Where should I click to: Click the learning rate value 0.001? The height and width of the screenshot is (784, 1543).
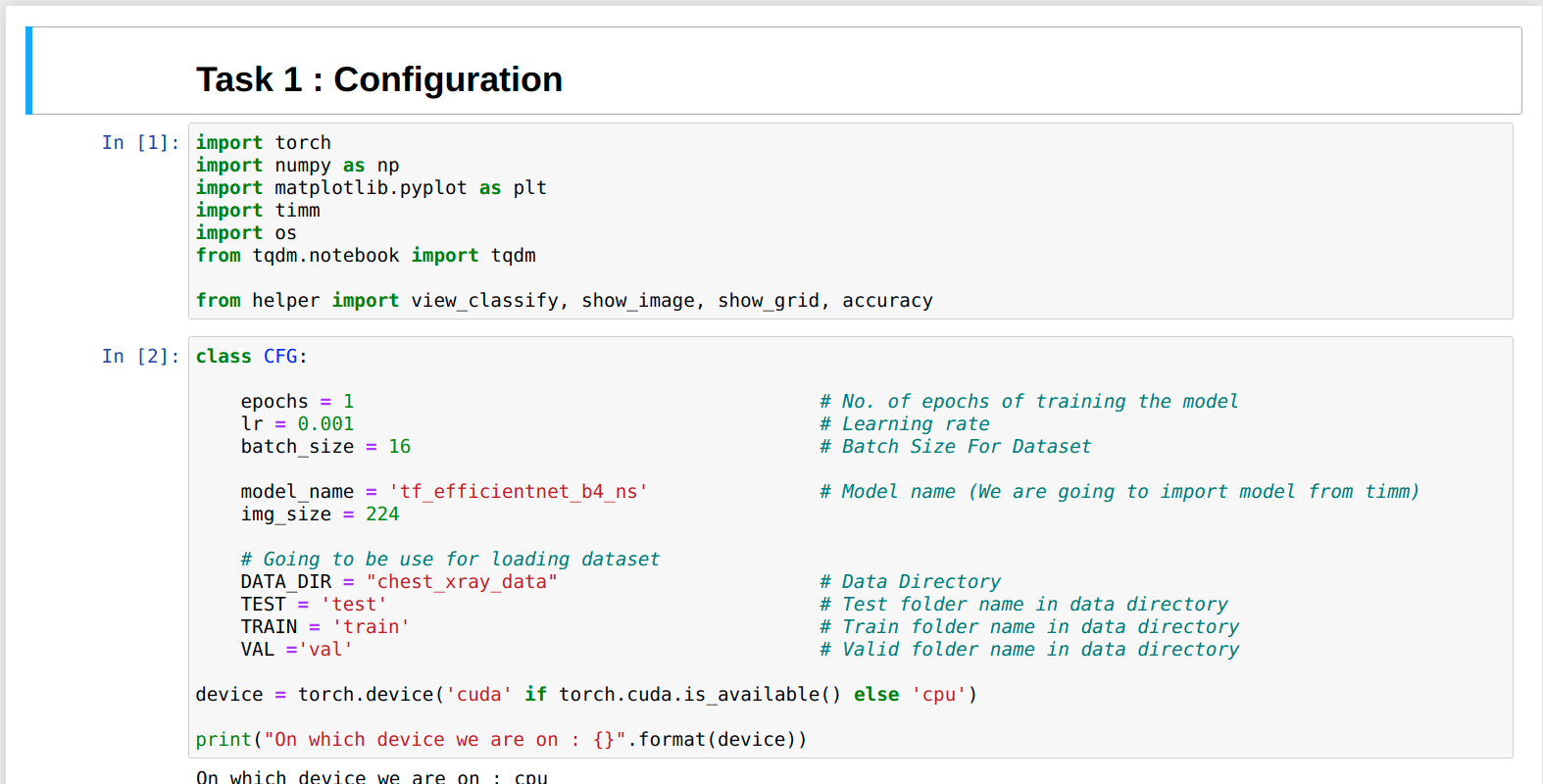pos(325,424)
